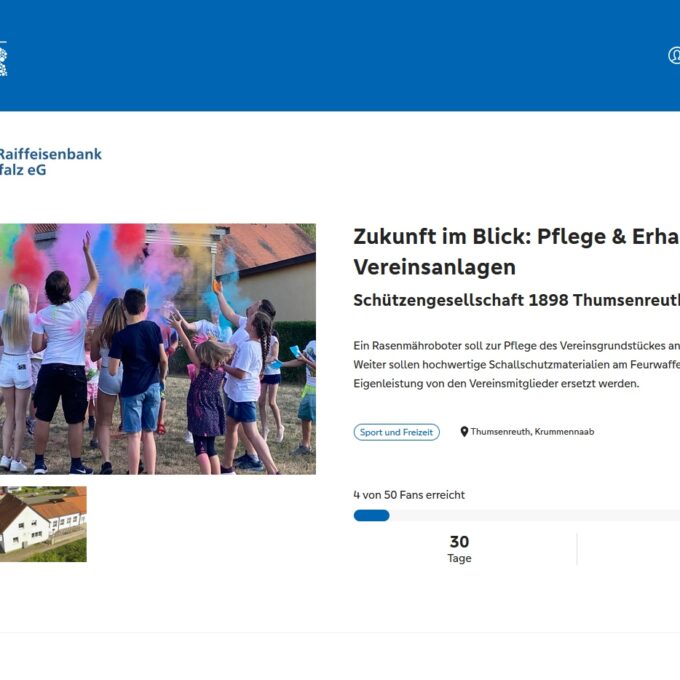
Task: Select the Schützengesellschaft 1898 Thumsenreuth organisation name
Action: 517,300
